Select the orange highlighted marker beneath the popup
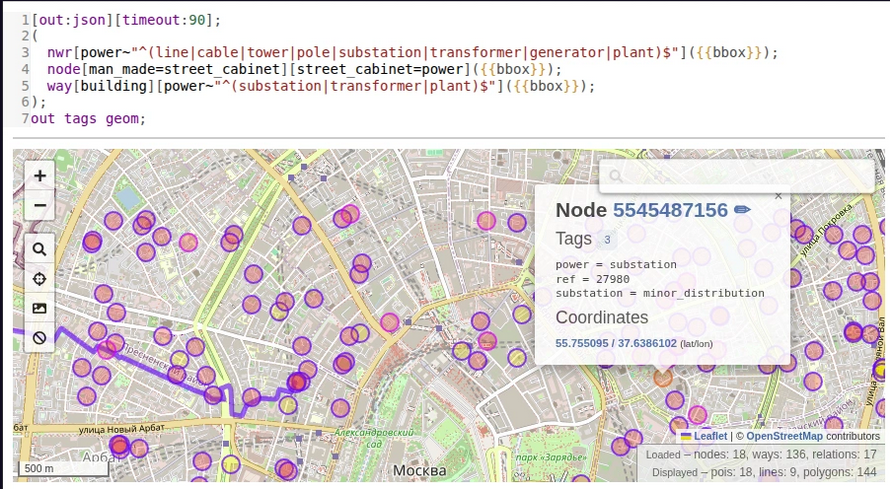 (663, 378)
